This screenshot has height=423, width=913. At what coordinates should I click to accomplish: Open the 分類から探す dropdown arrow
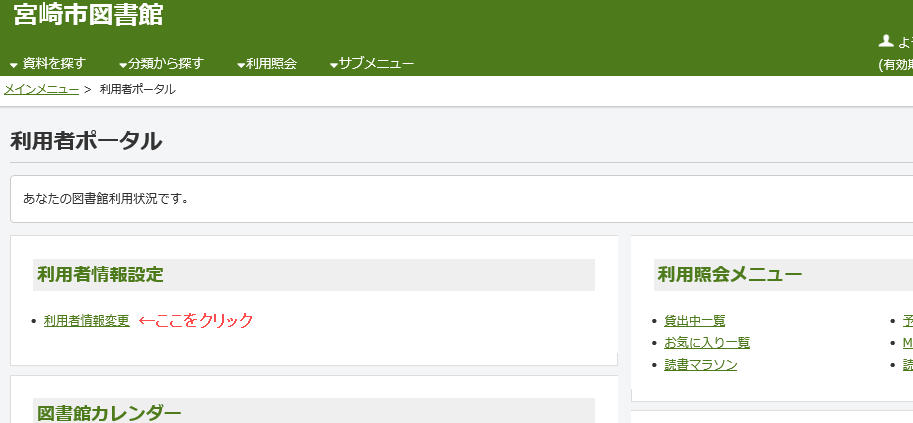123,65
